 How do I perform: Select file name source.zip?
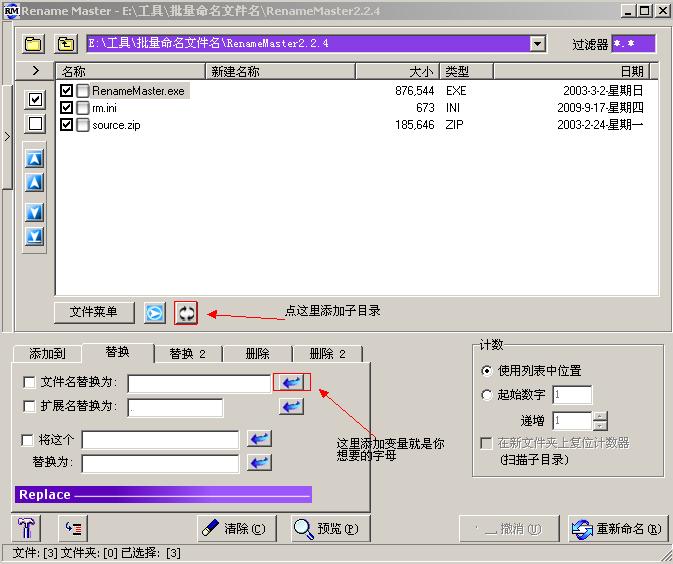116,125
